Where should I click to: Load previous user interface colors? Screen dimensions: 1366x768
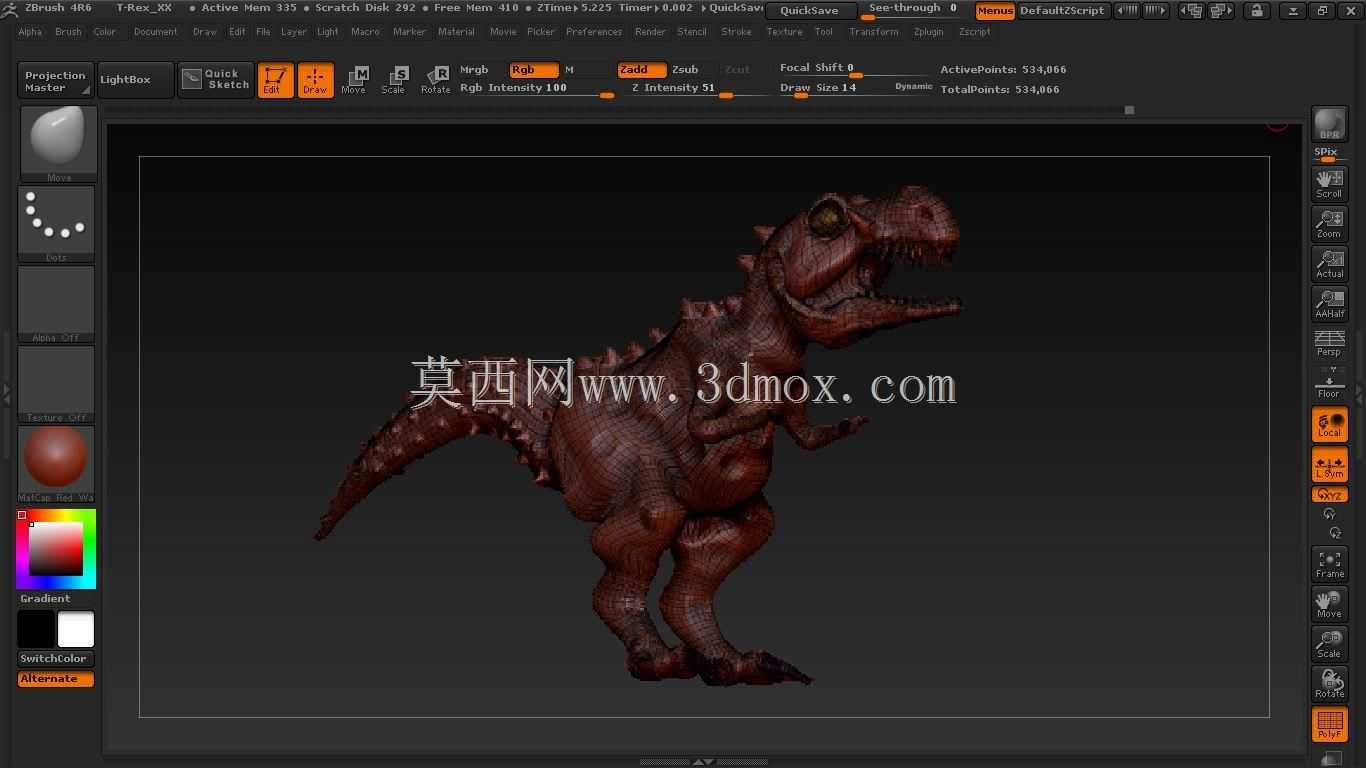(1126, 11)
